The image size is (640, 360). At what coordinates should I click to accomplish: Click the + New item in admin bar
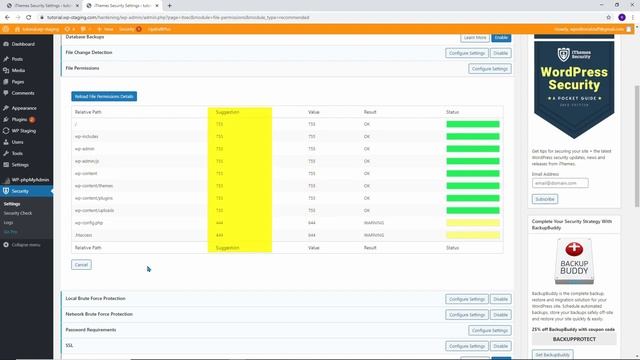click(x=105, y=29)
